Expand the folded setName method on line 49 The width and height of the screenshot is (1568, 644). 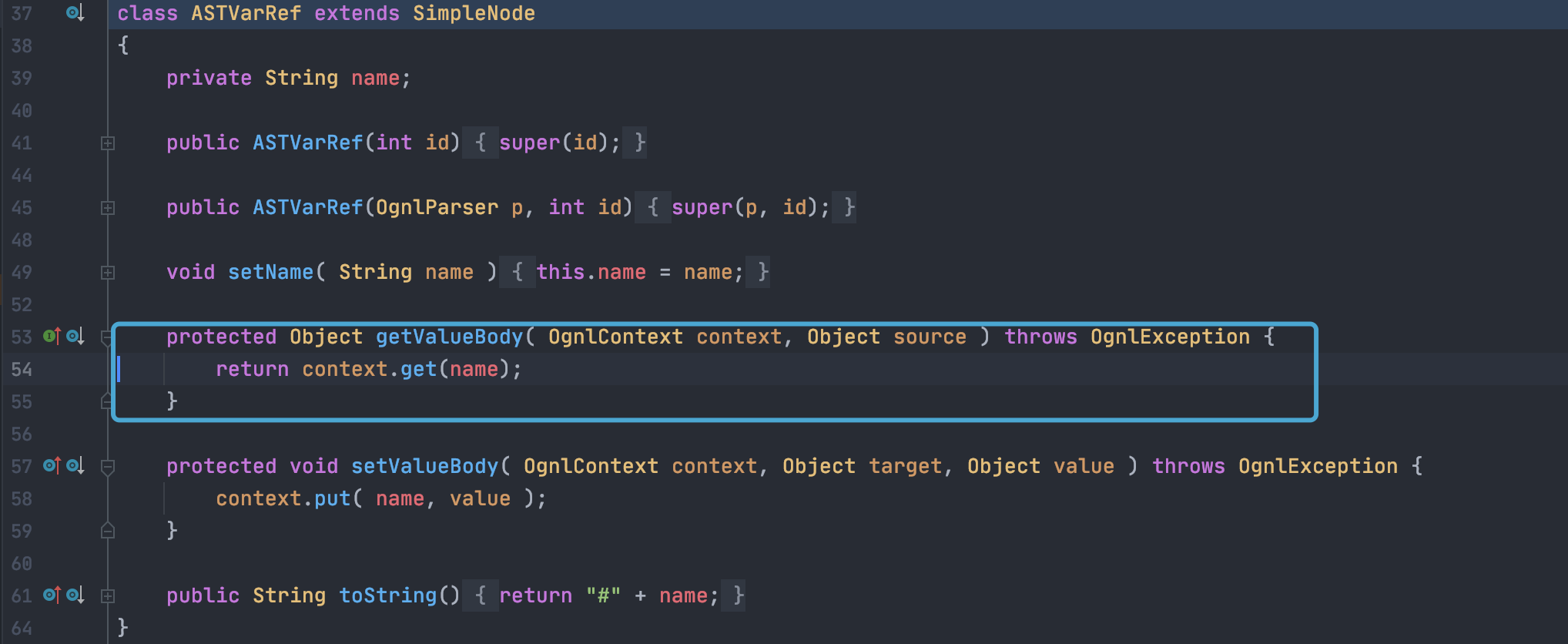coord(108,273)
